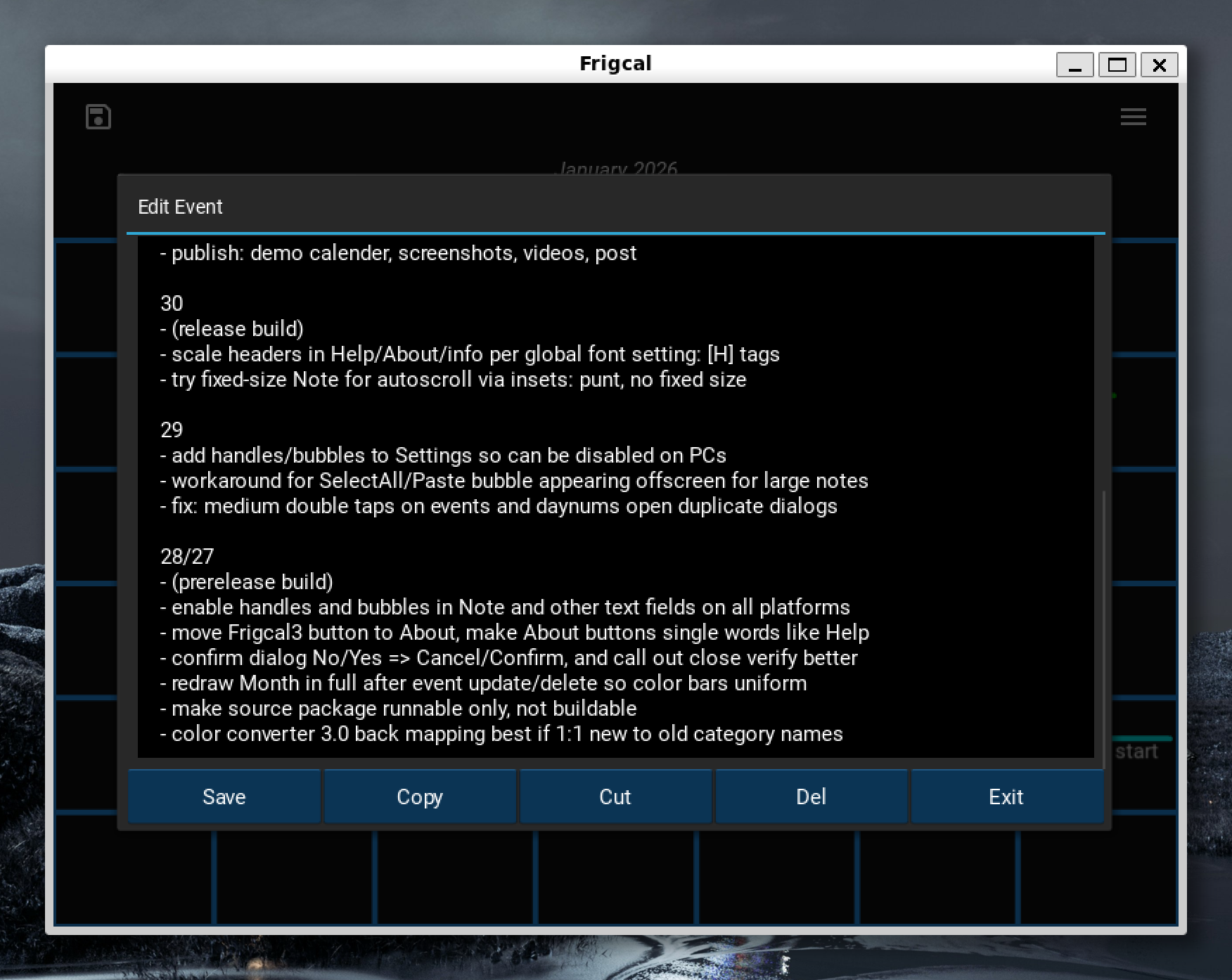Click line 'confirm dialog No/Yes => Cancel/Confirm'

509,658
